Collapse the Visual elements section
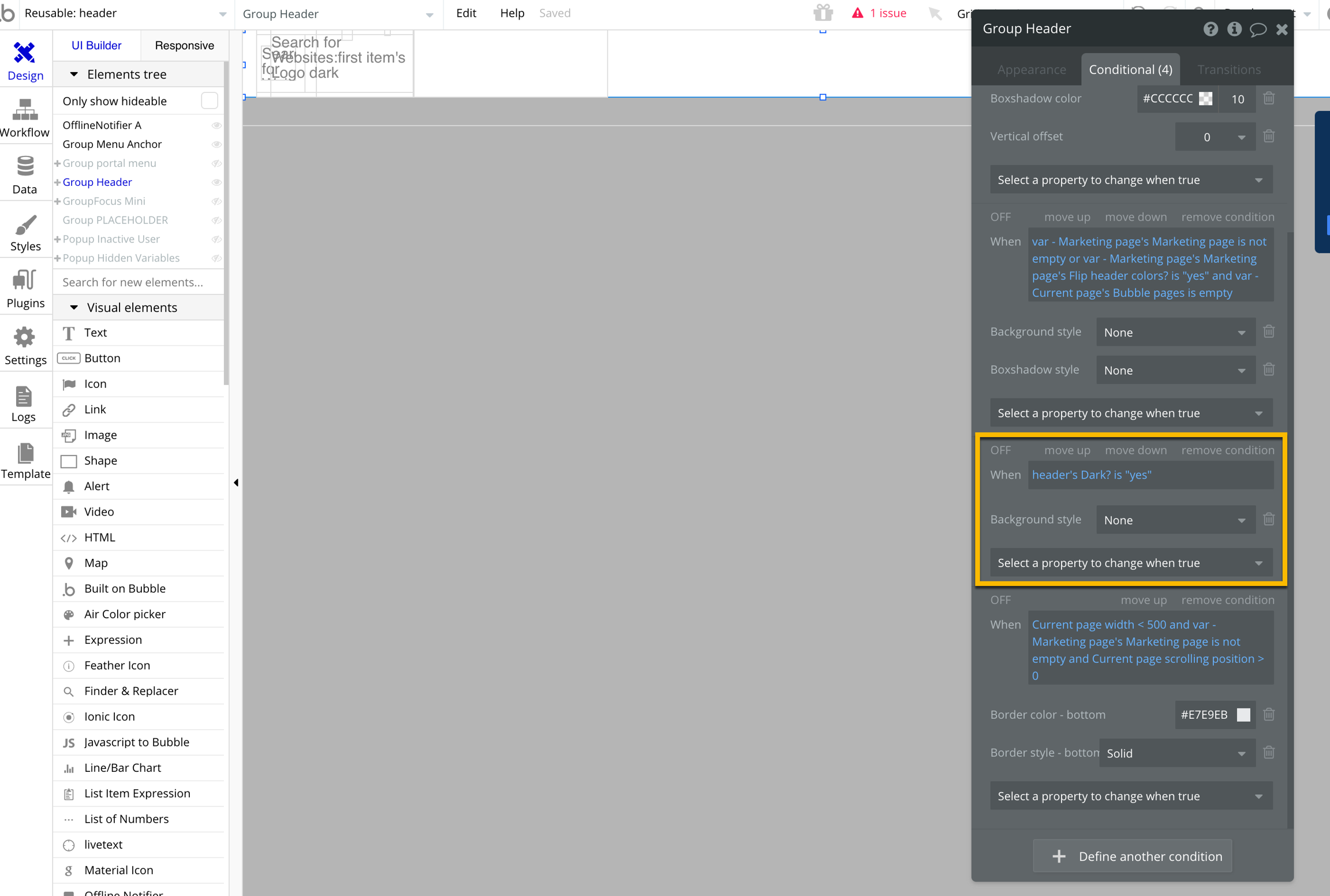This screenshot has height=896, width=1330. [74, 307]
